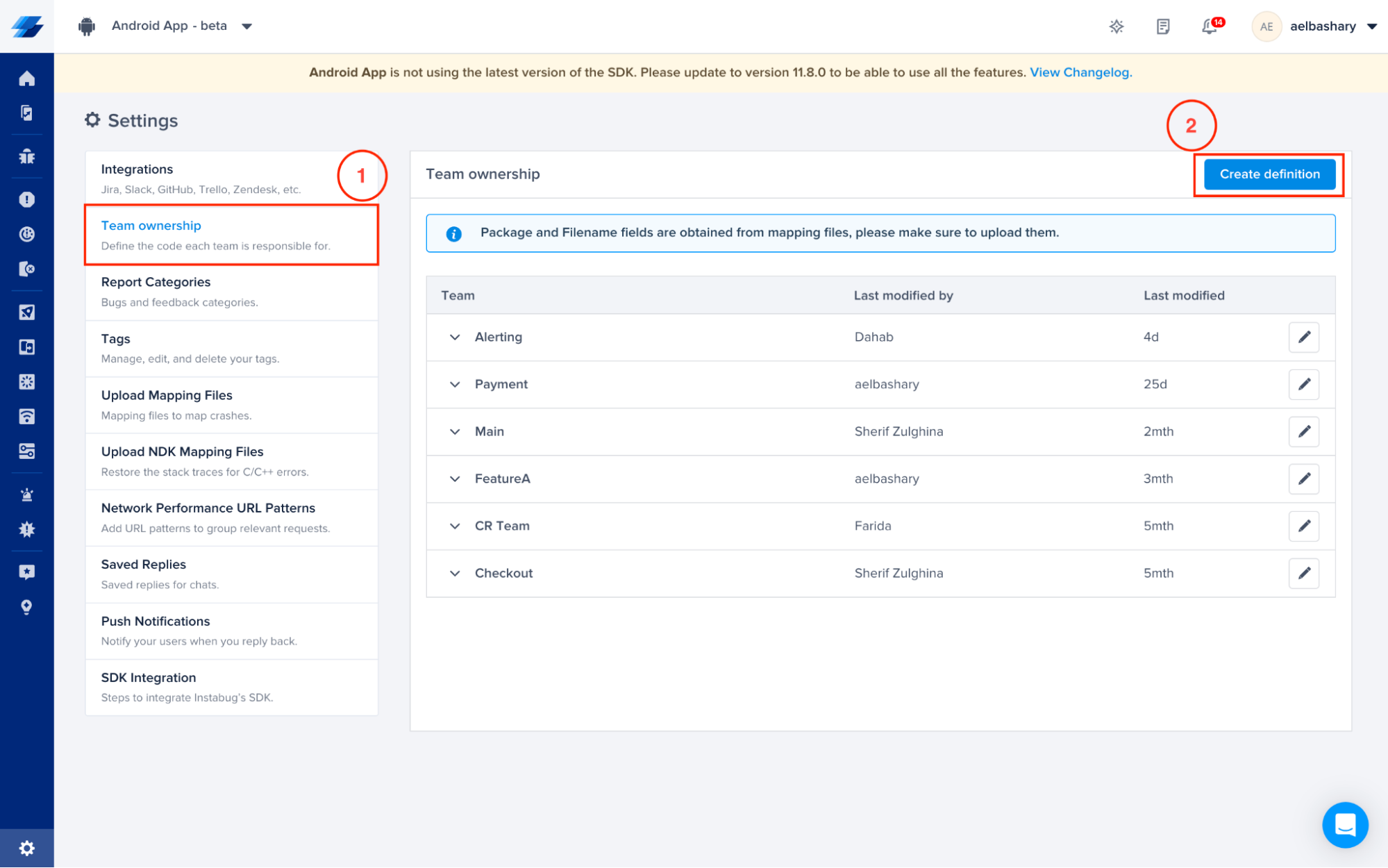Open the siren alert sidebar icon
Viewport: 1388px width, 868px height.
(26, 495)
